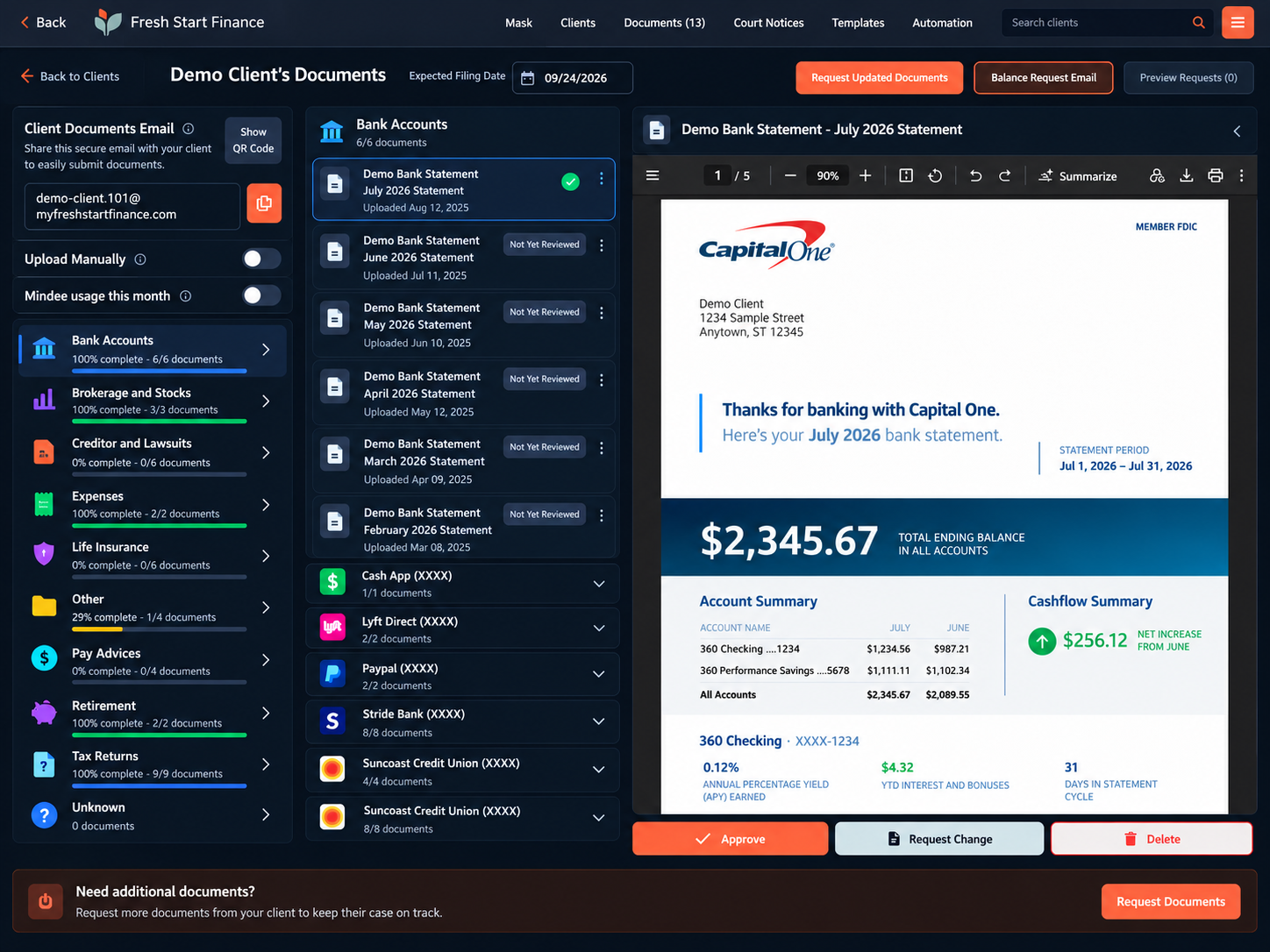Click the search magnifier icon
Screen dimensions: 1270x952
pos(1198,23)
